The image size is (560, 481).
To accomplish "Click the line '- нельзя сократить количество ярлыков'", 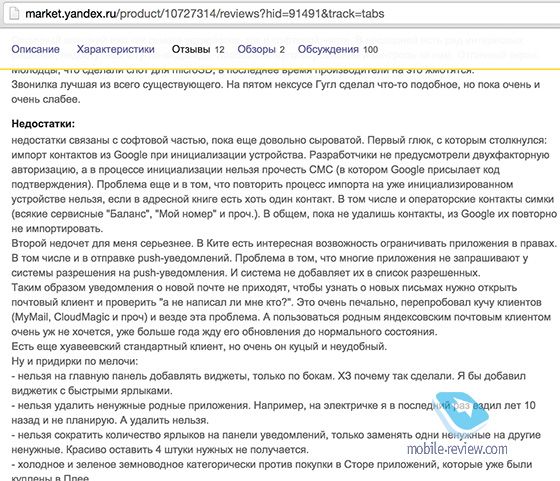I will tap(276, 435).
